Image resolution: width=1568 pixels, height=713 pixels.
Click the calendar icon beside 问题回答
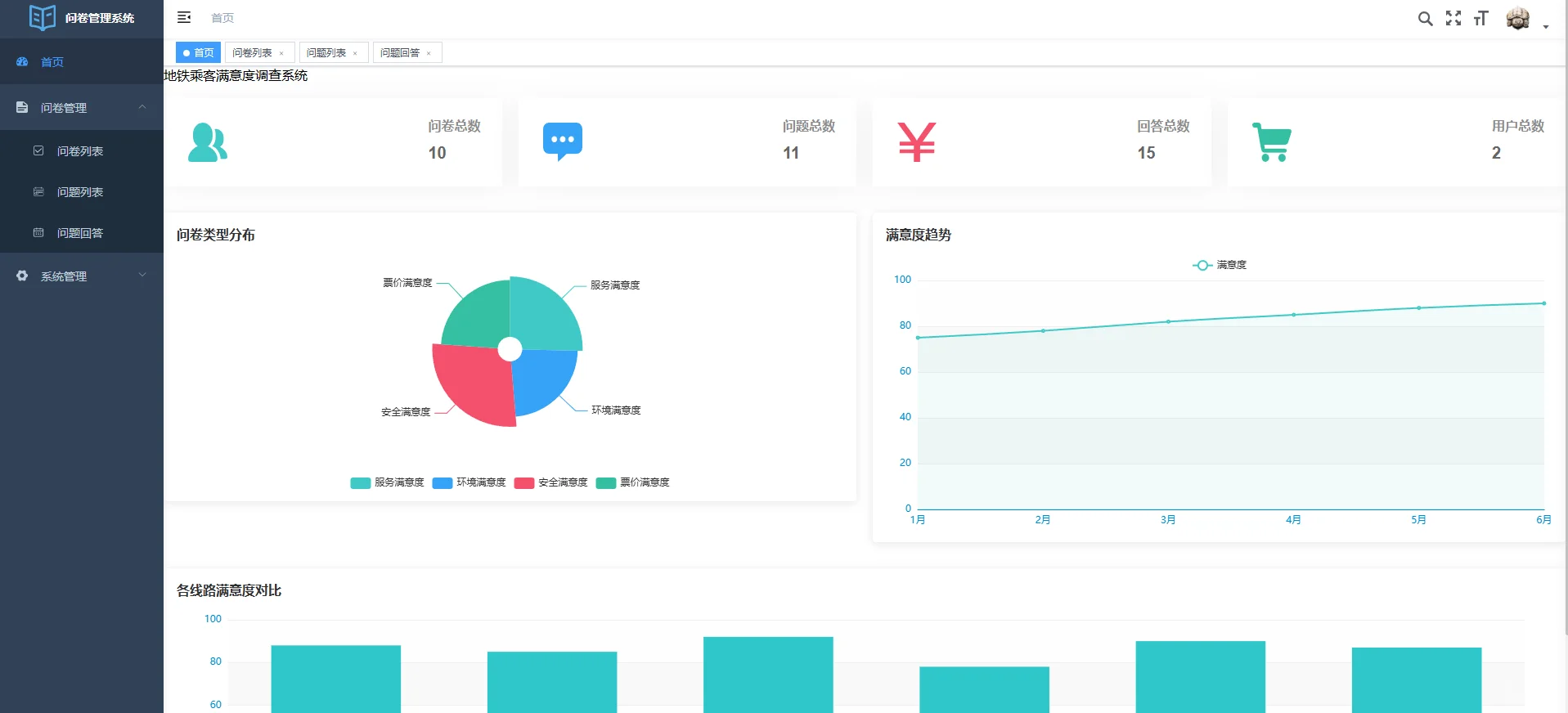(x=38, y=232)
